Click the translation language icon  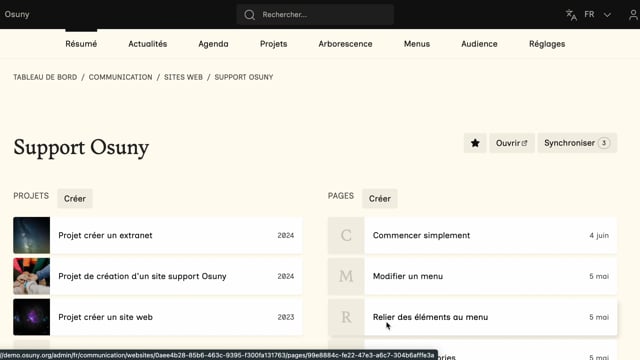coord(571,15)
